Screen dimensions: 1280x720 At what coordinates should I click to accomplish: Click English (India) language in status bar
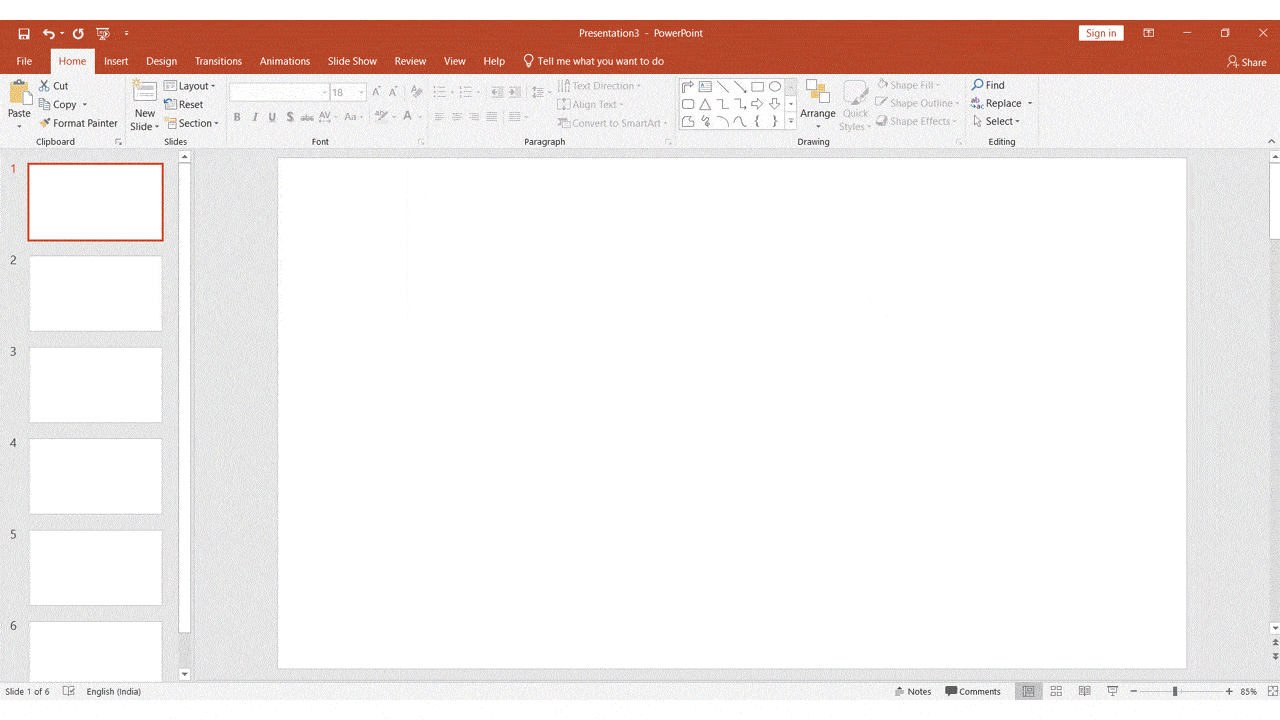pyautogui.click(x=114, y=691)
